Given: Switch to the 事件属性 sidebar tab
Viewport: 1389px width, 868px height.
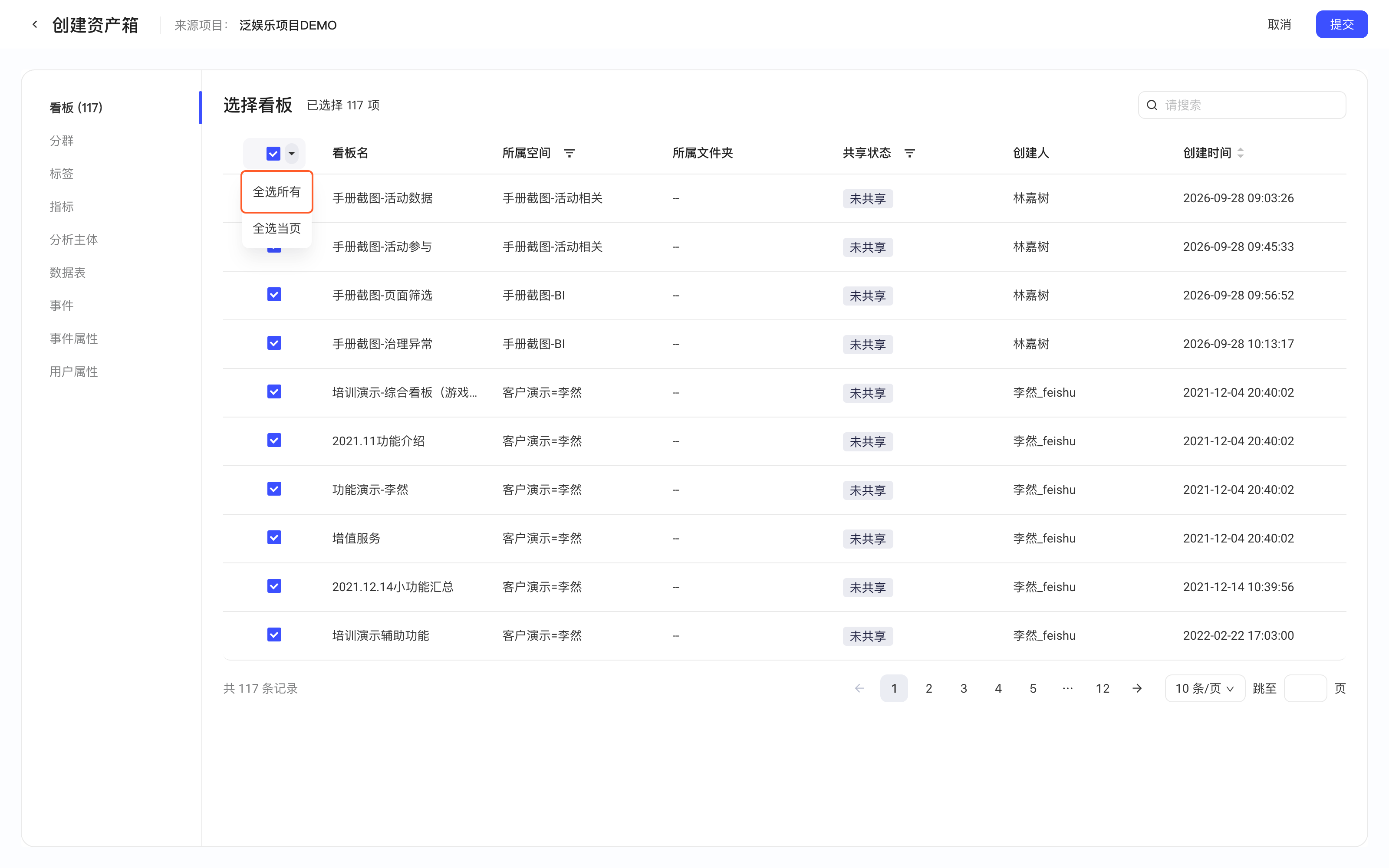Looking at the screenshot, I should [73, 339].
